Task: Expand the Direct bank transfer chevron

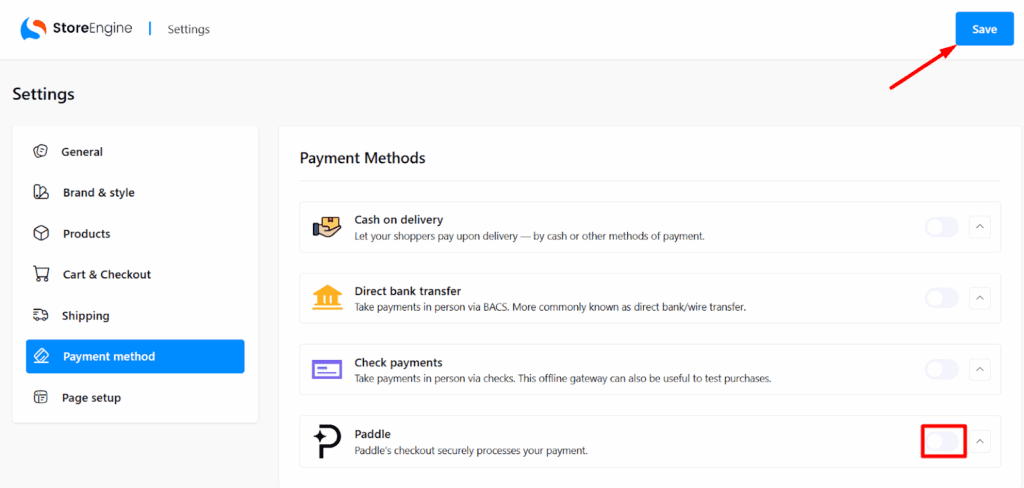Action: click(980, 298)
